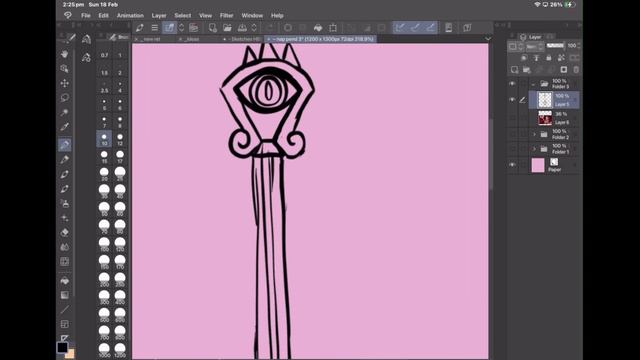The height and width of the screenshot is (360, 640).
Task: Toggle visibility eye of Paper layer
Action: pyautogui.click(x=512, y=165)
